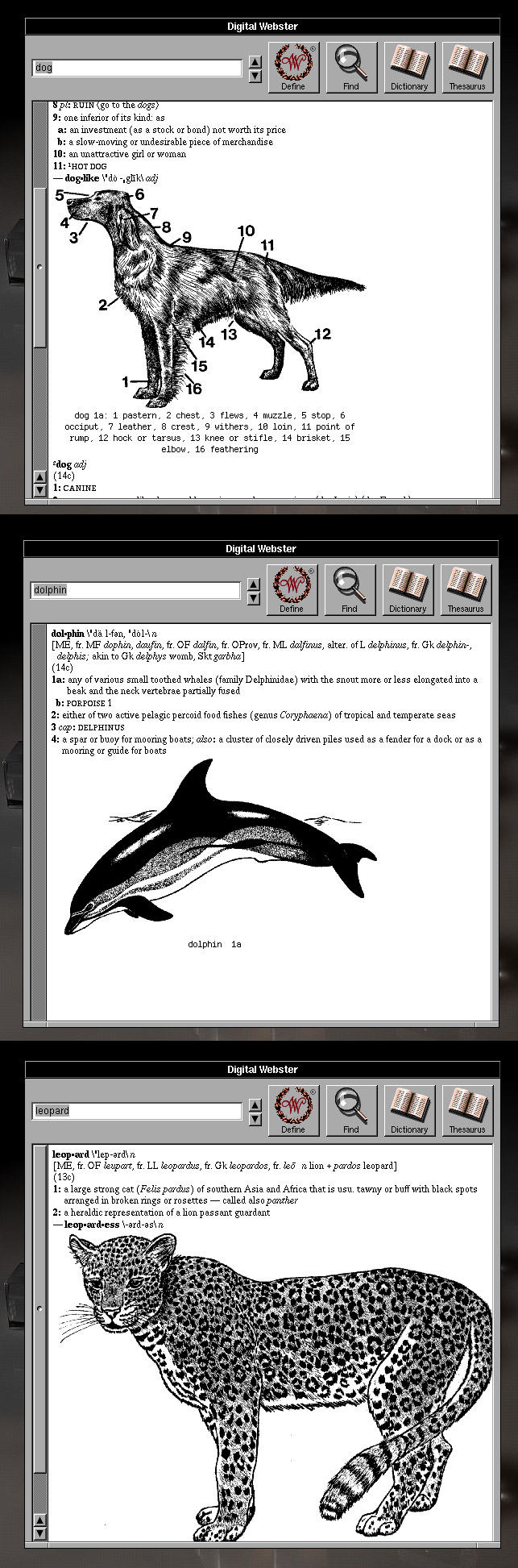Click the Define icon in the dog window
The image size is (518, 1568).
coord(293,67)
